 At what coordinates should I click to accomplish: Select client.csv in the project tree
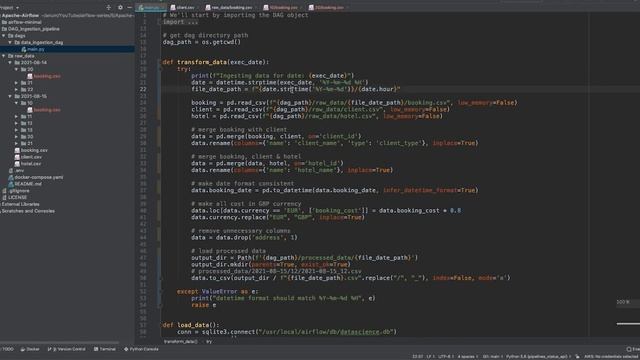point(31,157)
